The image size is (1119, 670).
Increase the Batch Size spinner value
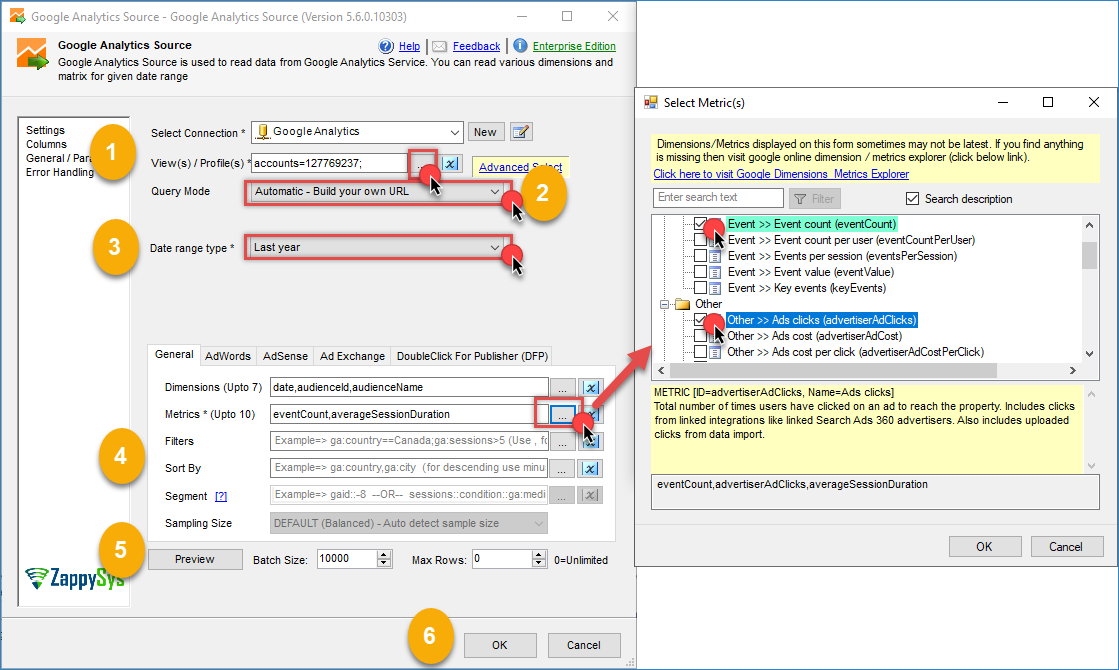(384, 555)
